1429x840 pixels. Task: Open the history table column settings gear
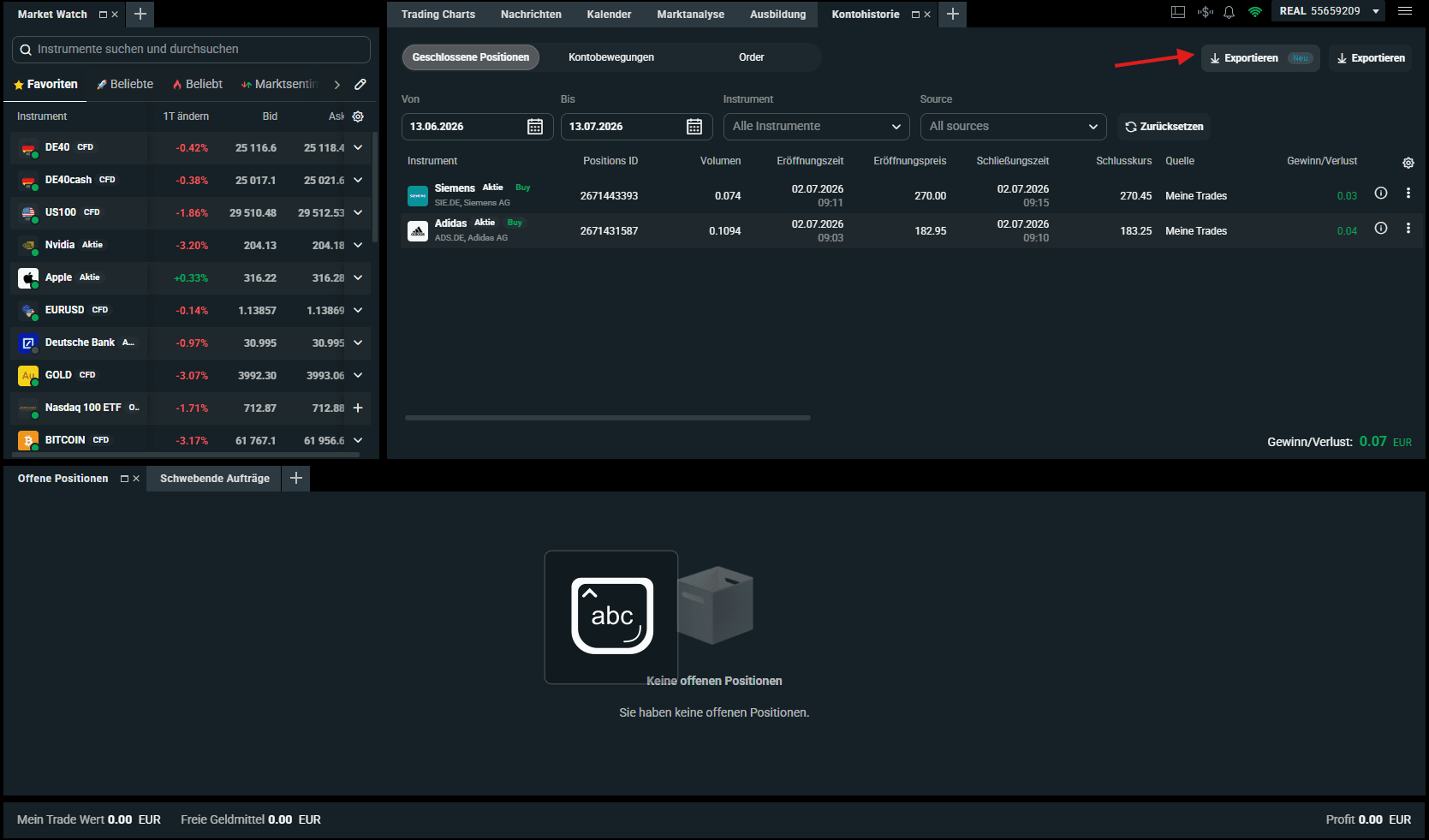click(1408, 163)
